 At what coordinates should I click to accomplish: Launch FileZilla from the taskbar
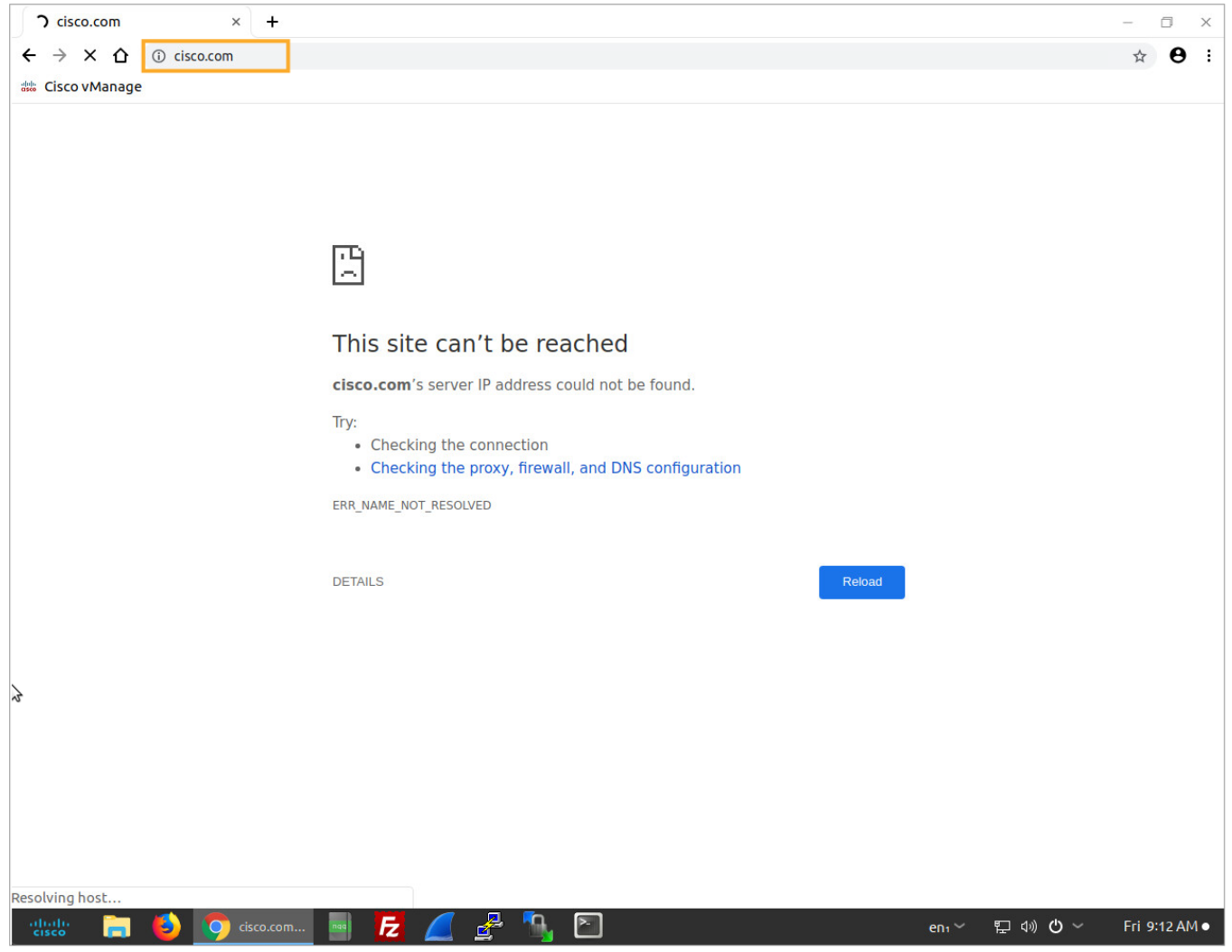(x=390, y=927)
